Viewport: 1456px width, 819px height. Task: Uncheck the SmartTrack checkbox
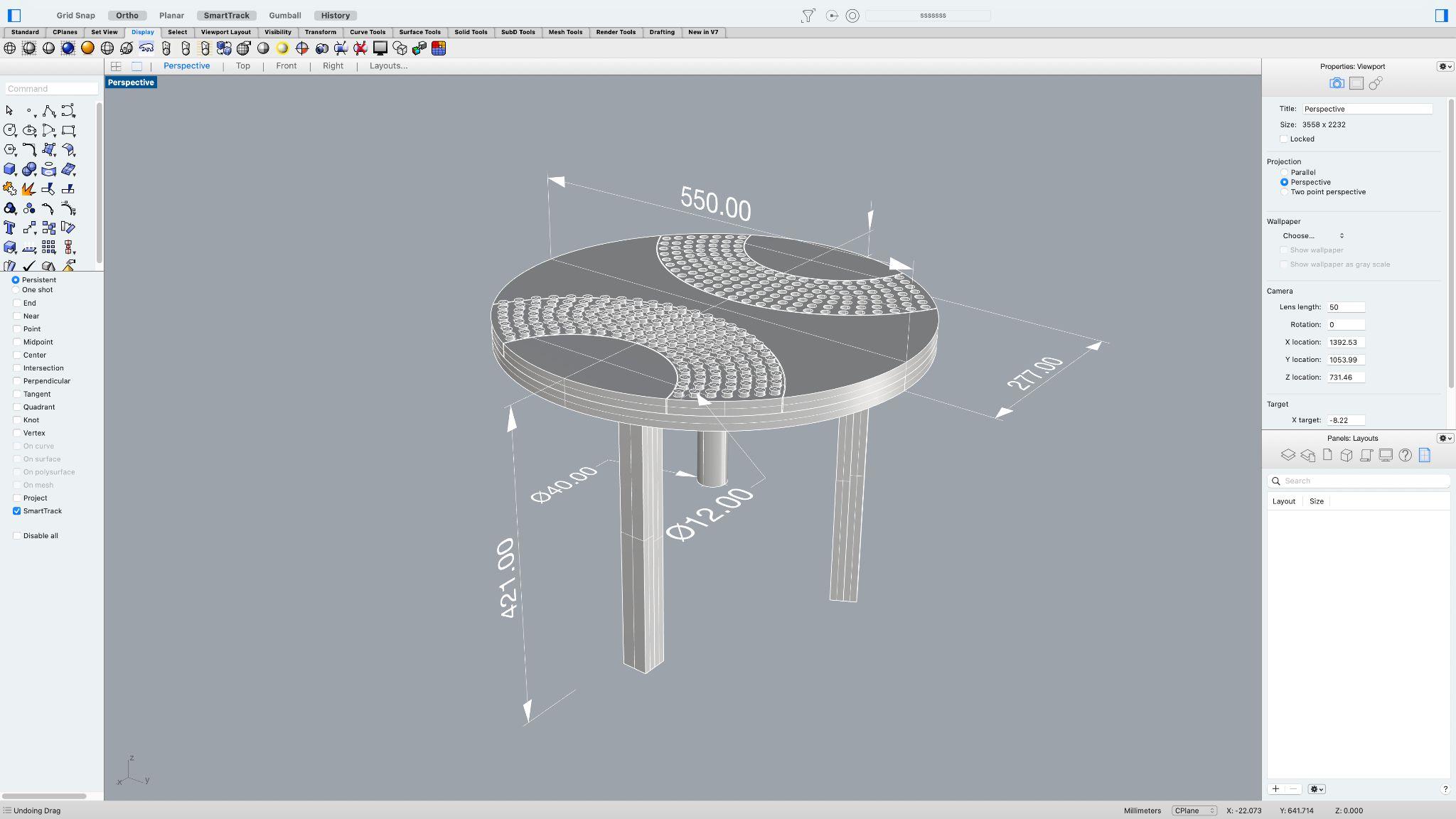[x=17, y=511]
